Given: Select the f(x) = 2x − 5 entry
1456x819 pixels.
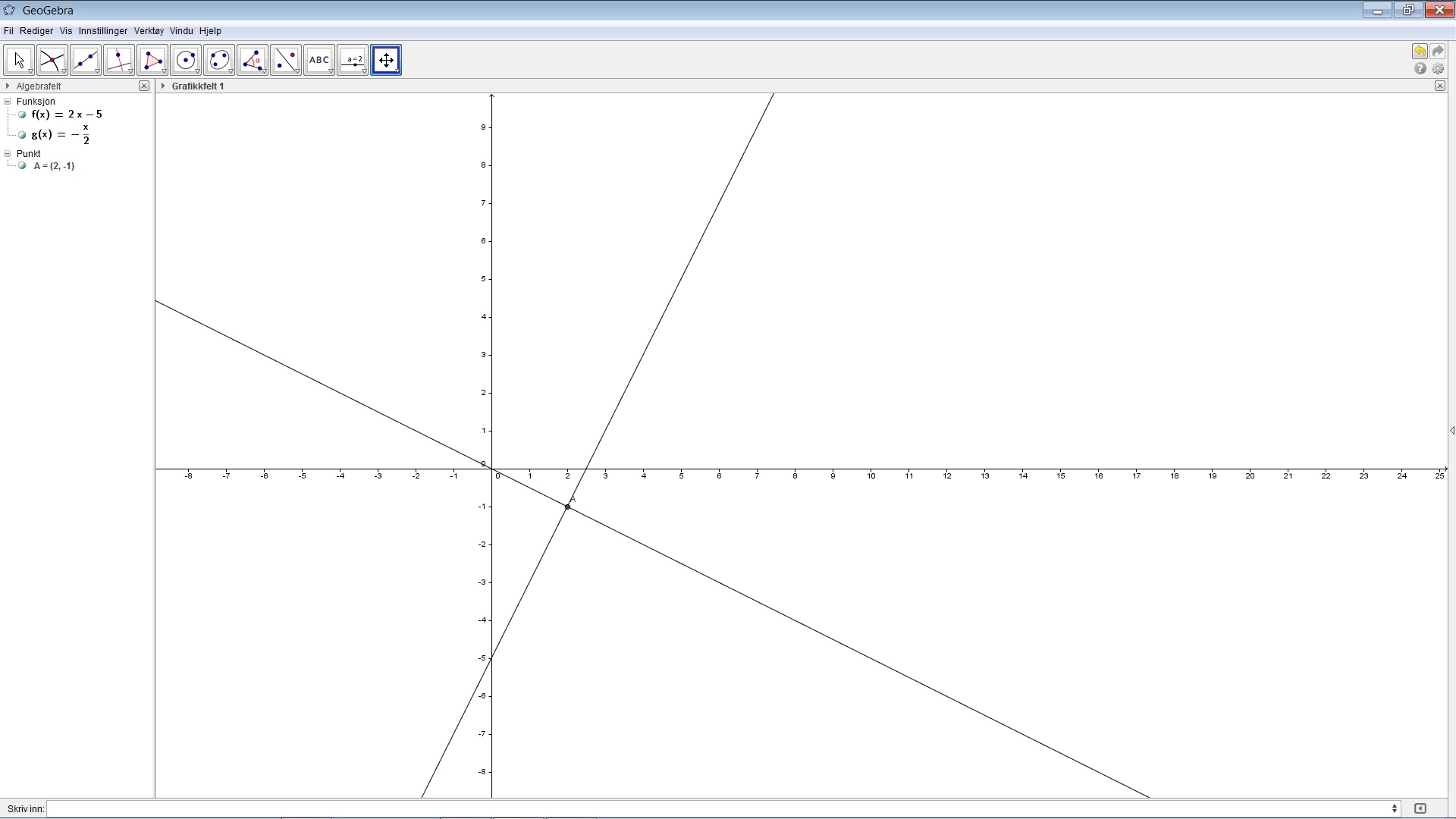Looking at the screenshot, I should coord(67,115).
